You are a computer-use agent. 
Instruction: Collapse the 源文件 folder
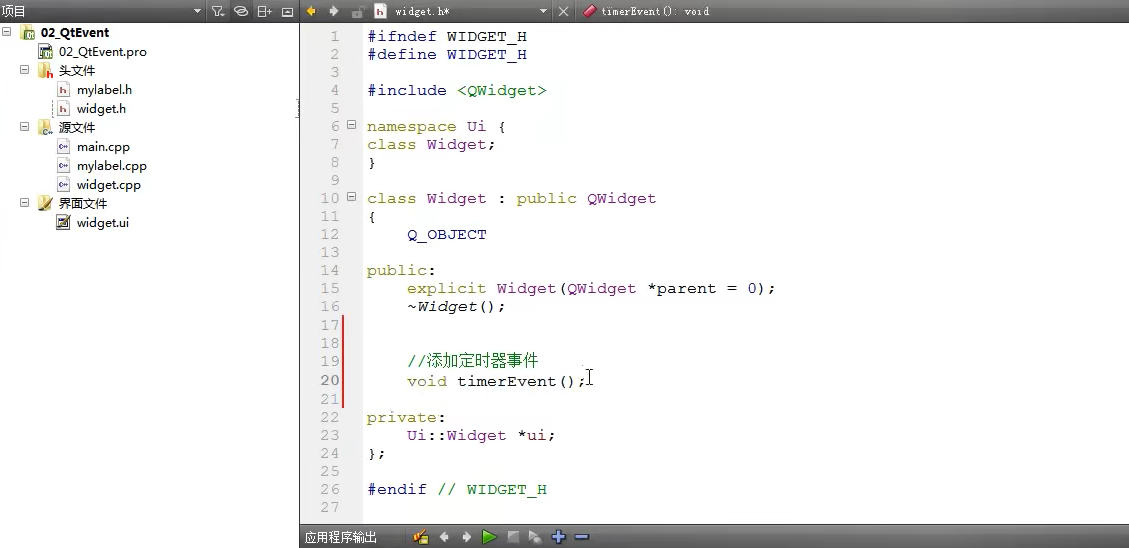coord(24,127)
